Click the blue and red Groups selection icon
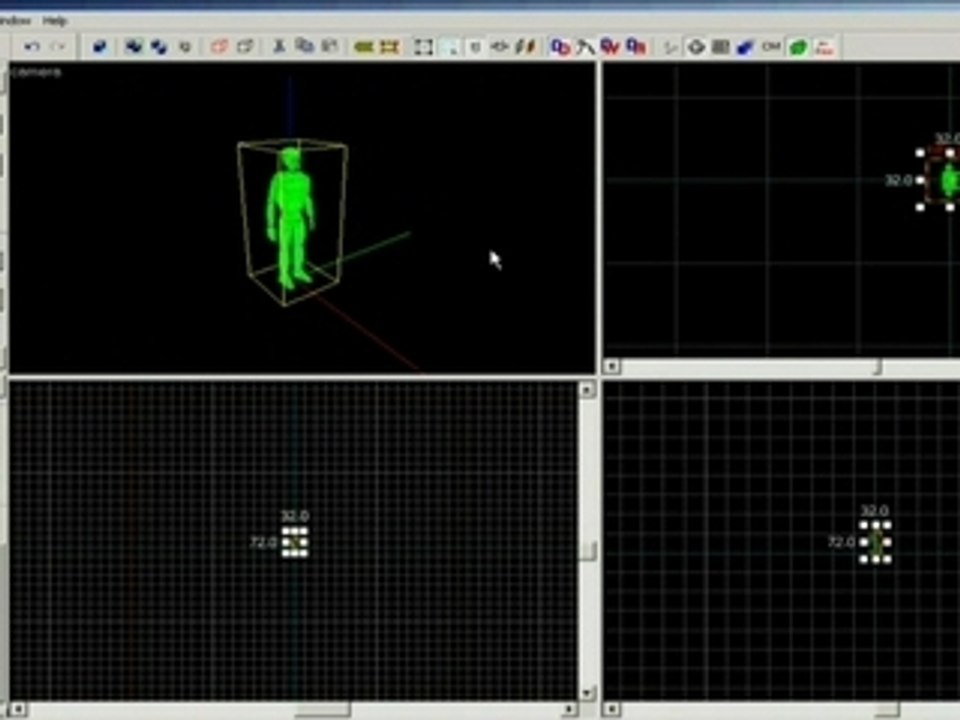 coord(560,47)
